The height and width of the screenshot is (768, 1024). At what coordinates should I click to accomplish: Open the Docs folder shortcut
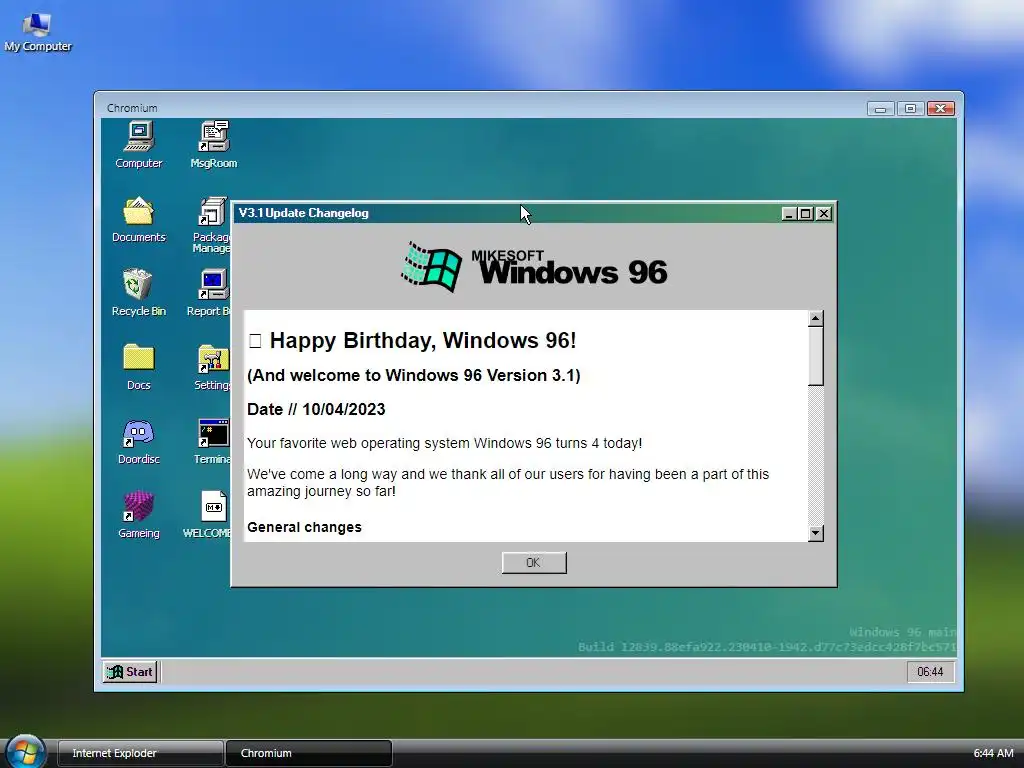[138, 367]
